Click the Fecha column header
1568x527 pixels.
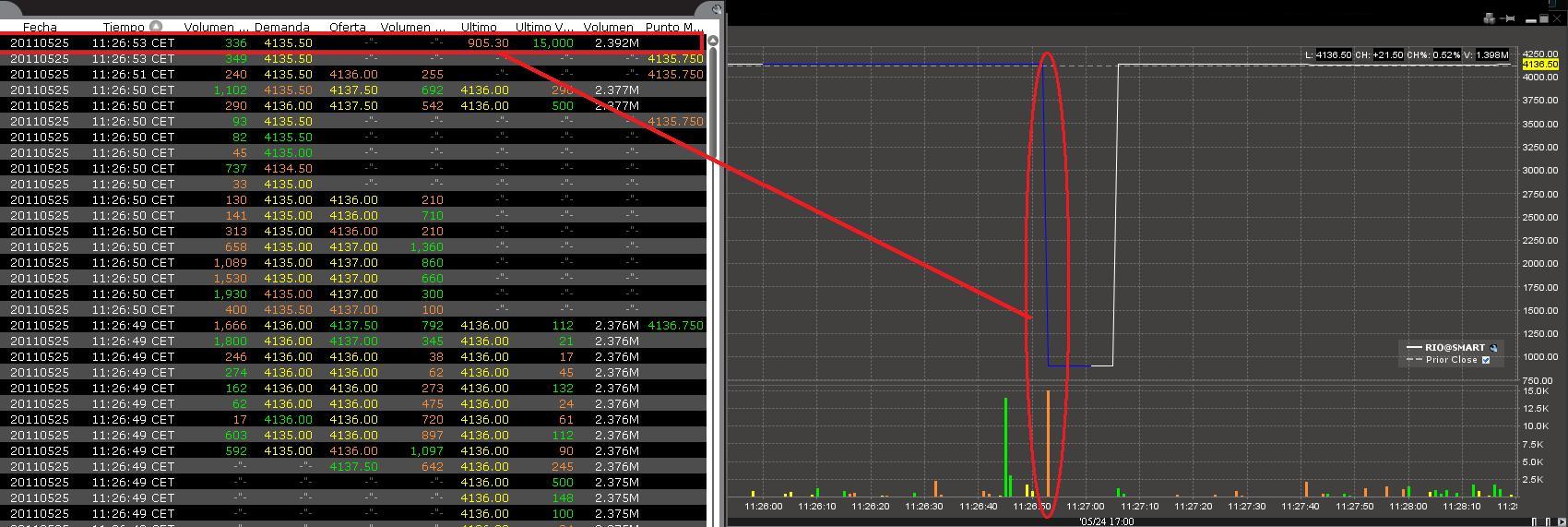(x=40, y=28)
